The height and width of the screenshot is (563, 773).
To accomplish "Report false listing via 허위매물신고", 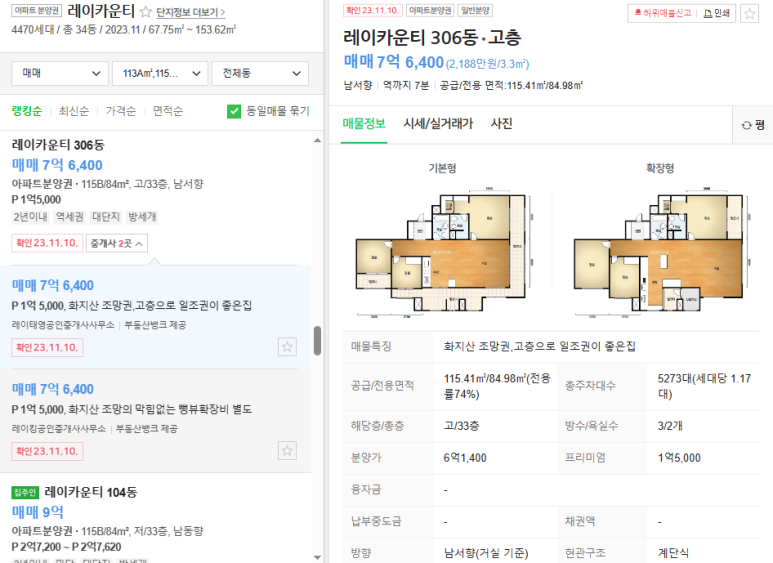I will (663, 13).
